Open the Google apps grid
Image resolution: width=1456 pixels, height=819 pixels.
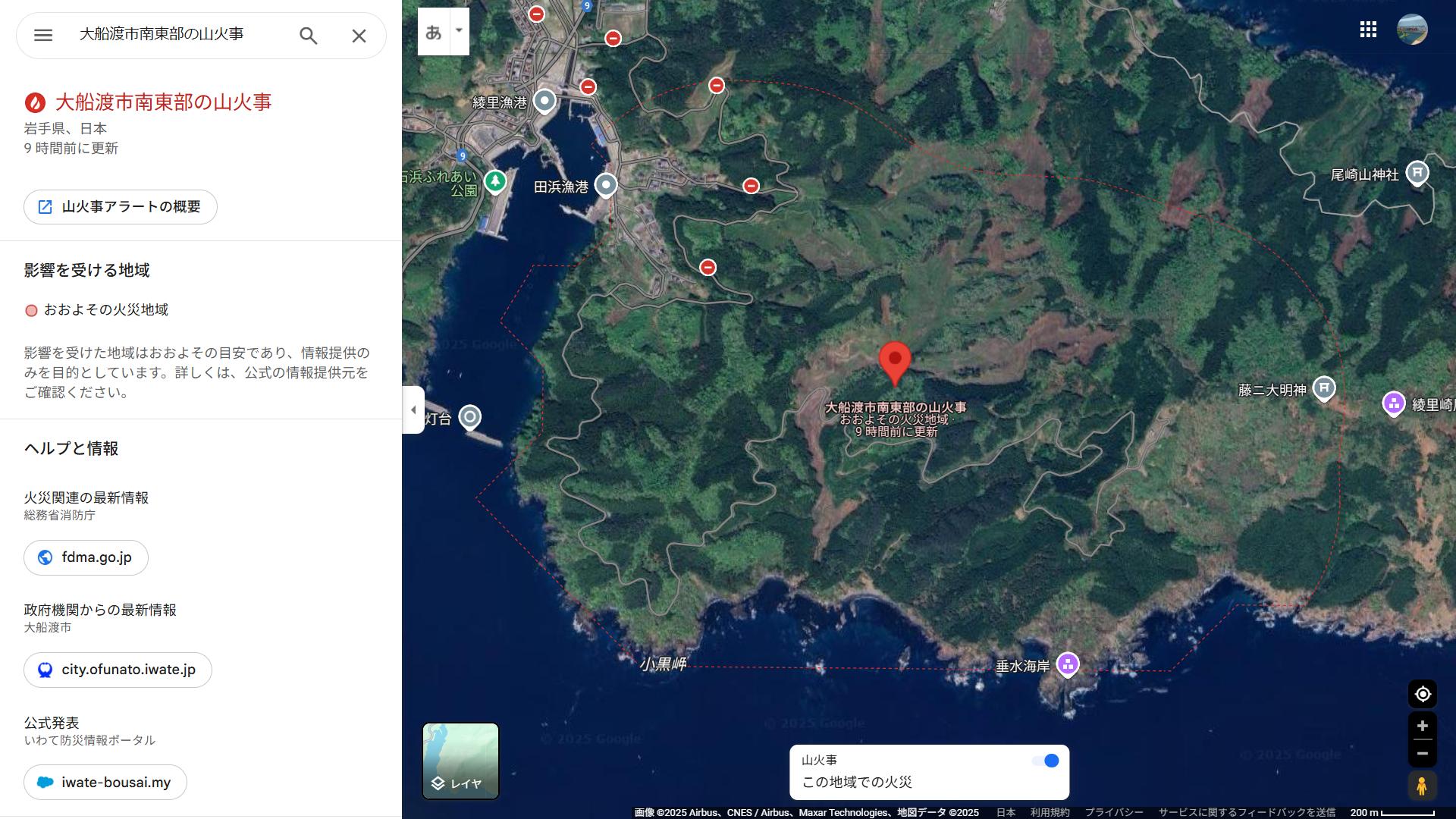1368,30
